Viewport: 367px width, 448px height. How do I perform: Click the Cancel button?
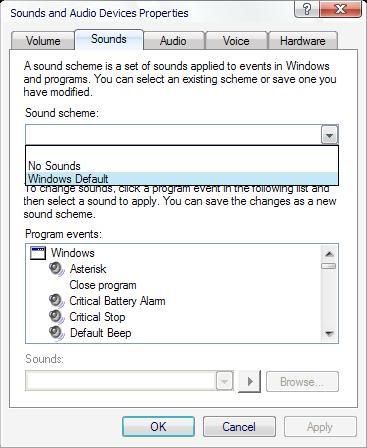[x=239, y=426]
